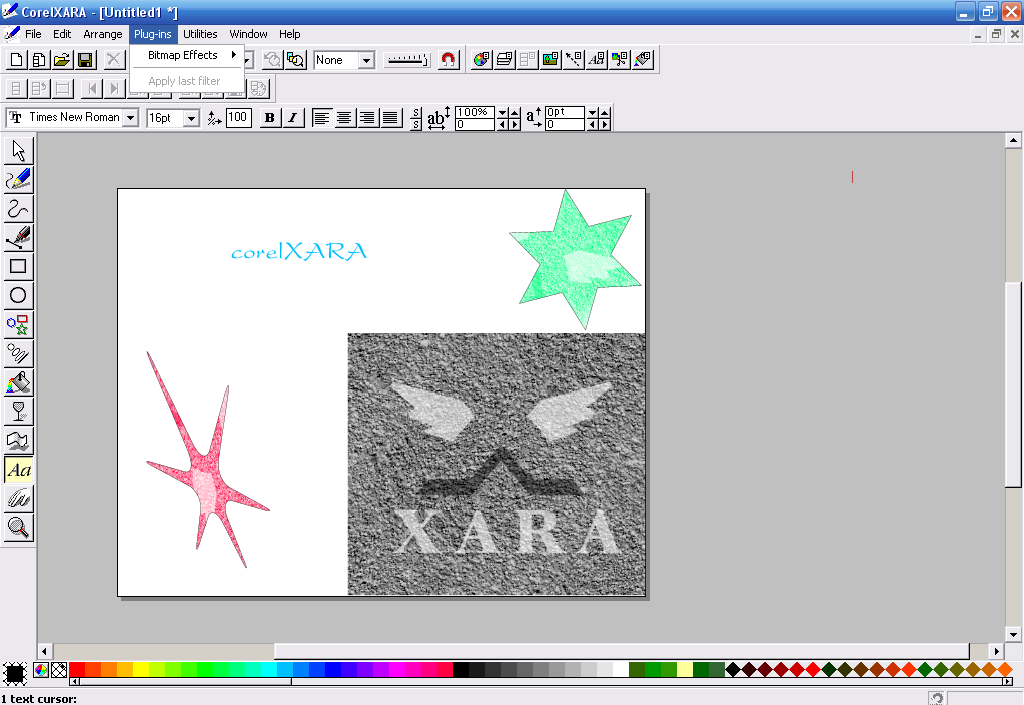Image resolution: width=1024 pixels, height=705 pixels.
Task: Click the ruler slider control
Action: pyautogui.click(x=407, y=61)
